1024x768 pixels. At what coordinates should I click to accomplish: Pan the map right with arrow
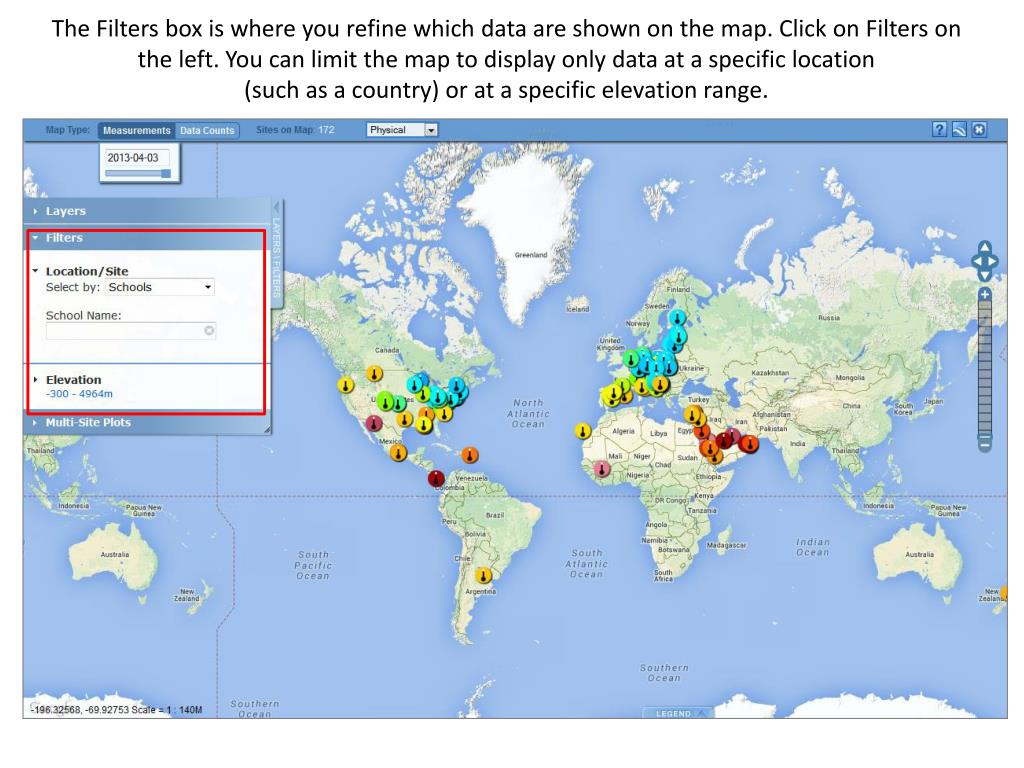tap(993, 261)
